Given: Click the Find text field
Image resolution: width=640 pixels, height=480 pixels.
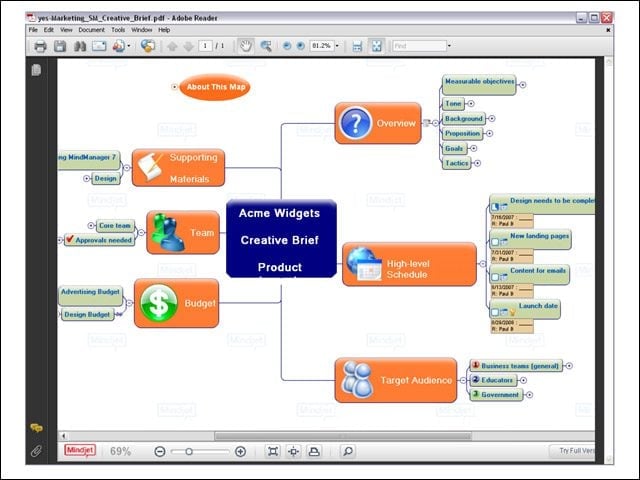Looking at the screenshot, I should click(x=419, y=46).
